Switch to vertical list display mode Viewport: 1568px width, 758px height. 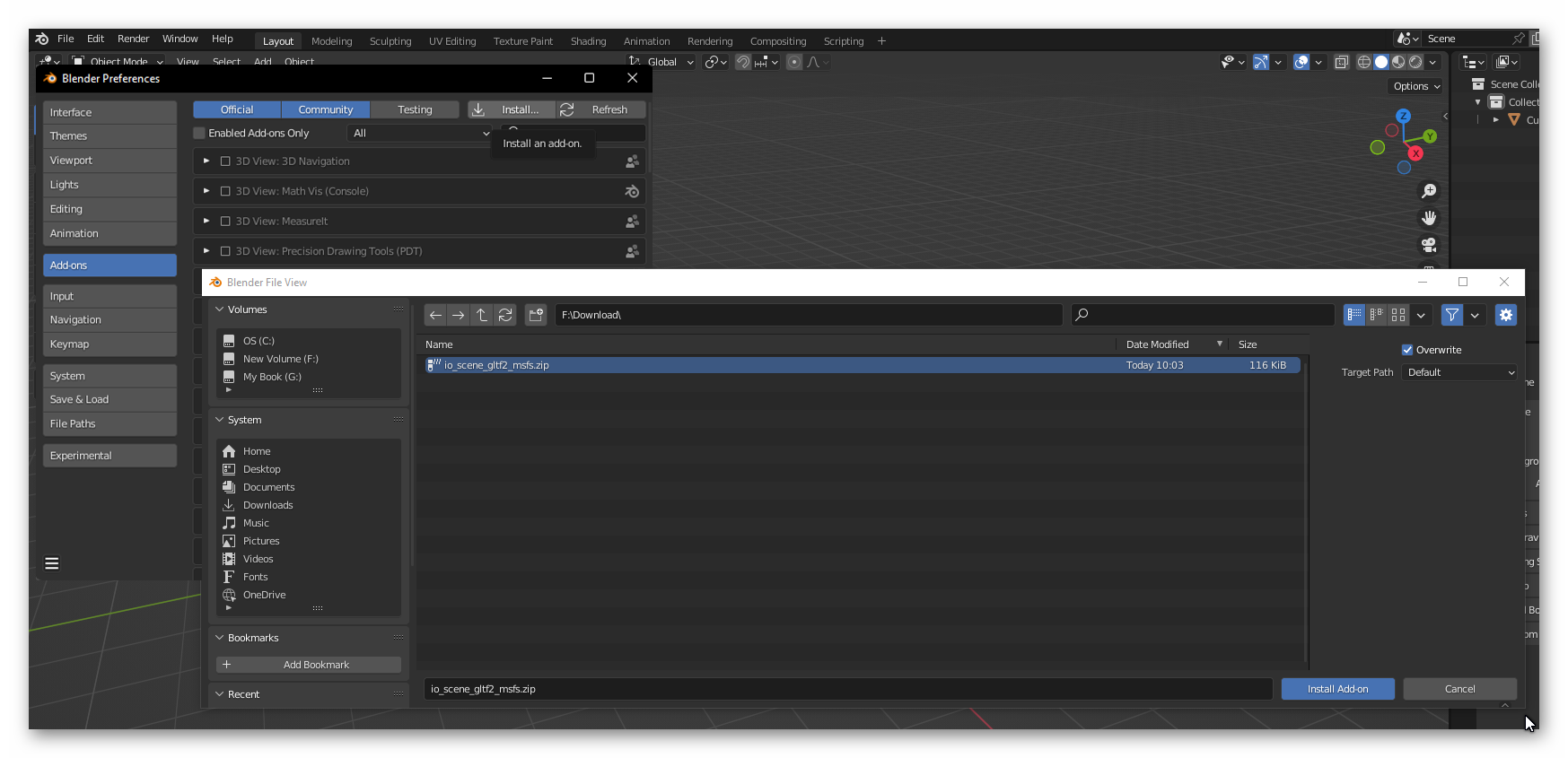[1354, 315]
